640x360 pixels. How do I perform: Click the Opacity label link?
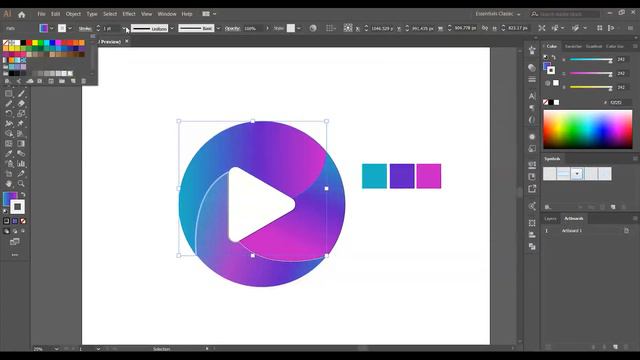[232, 29]
